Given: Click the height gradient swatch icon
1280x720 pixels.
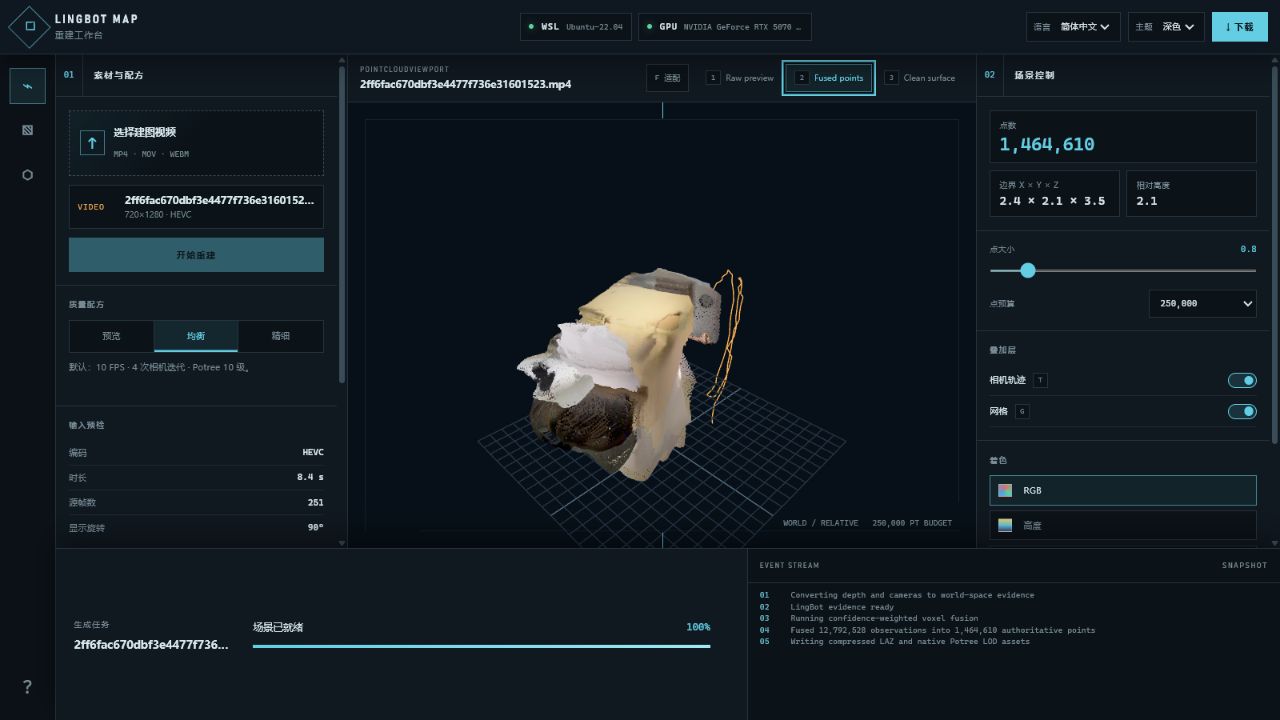Looking at the screenshot, I should 1005,525.
